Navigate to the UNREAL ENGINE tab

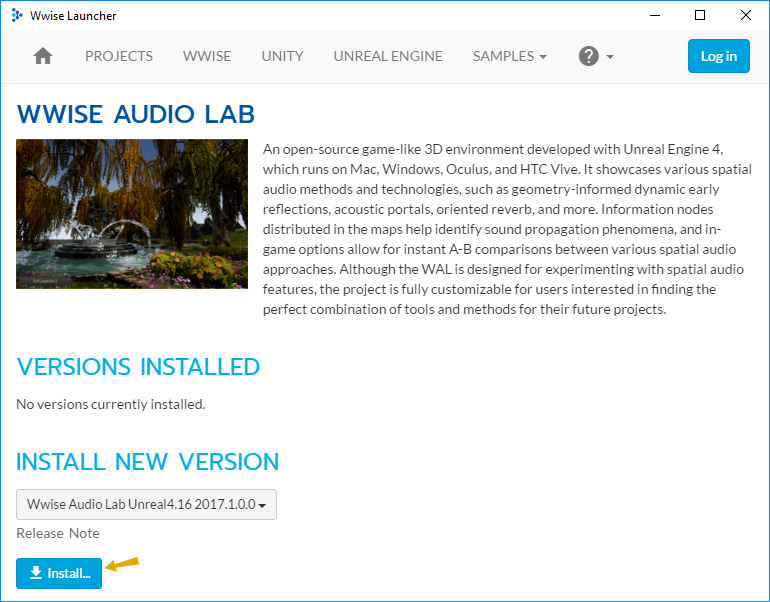(x=388, y=56)
